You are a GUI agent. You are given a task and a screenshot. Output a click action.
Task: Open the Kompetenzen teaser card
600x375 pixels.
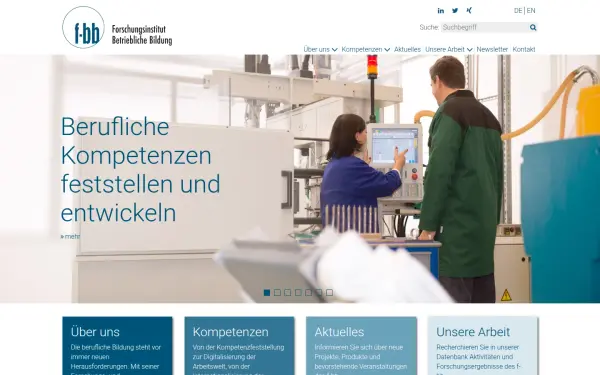[239, 346]
